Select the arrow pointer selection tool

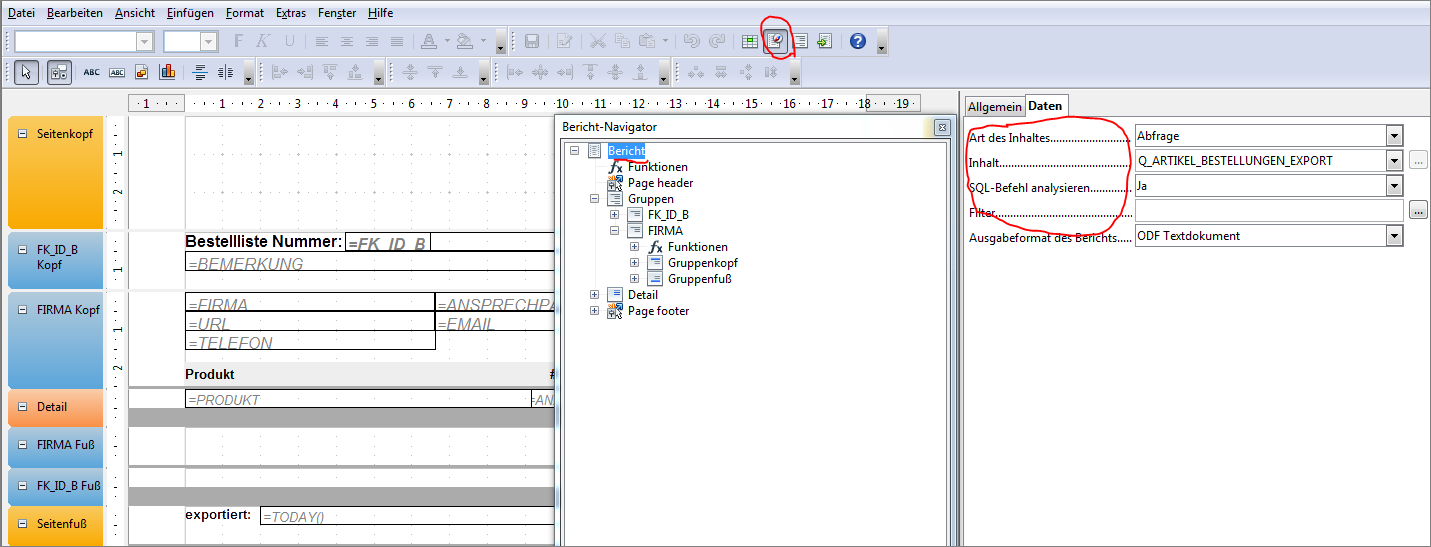[27, 72]
